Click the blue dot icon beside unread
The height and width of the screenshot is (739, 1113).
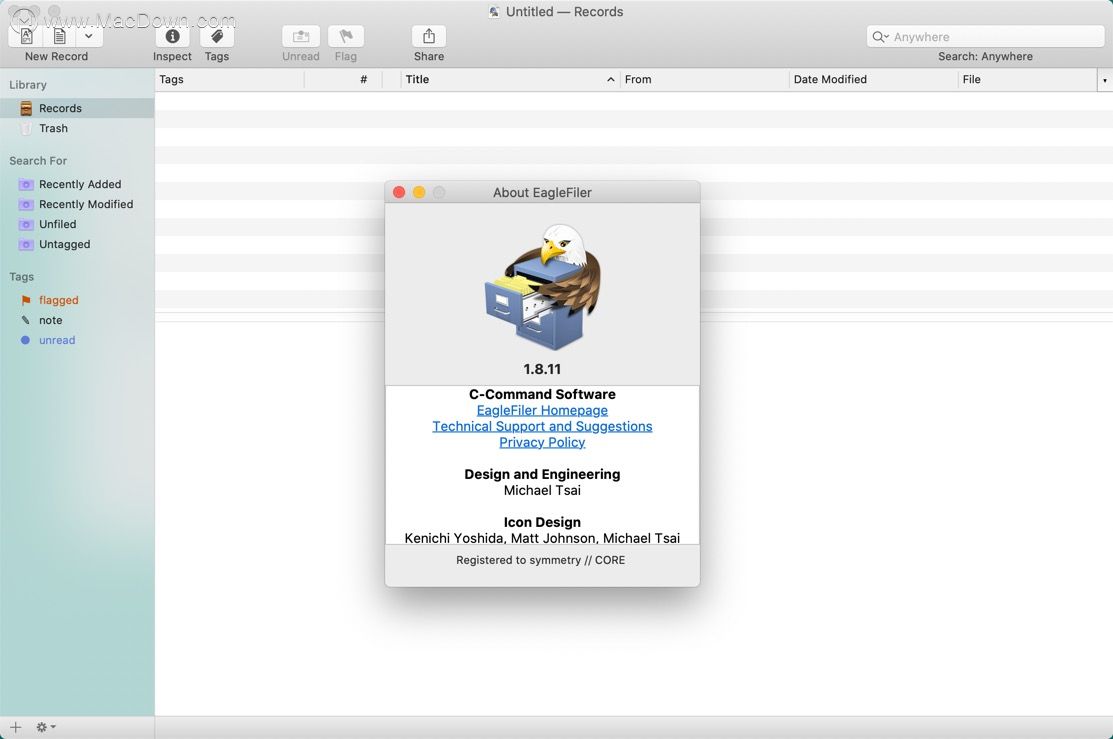click(x=26, y=340)
